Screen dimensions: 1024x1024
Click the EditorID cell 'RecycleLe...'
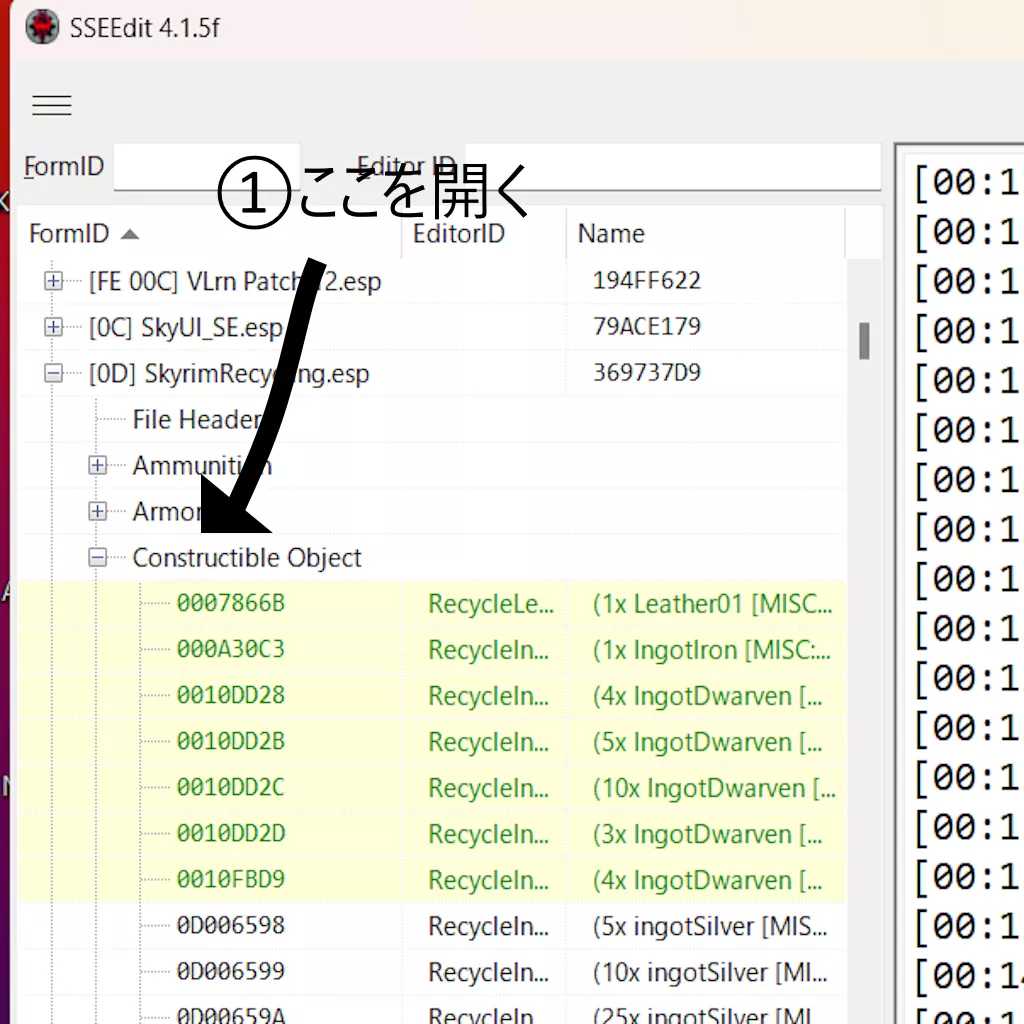point(491,604)
